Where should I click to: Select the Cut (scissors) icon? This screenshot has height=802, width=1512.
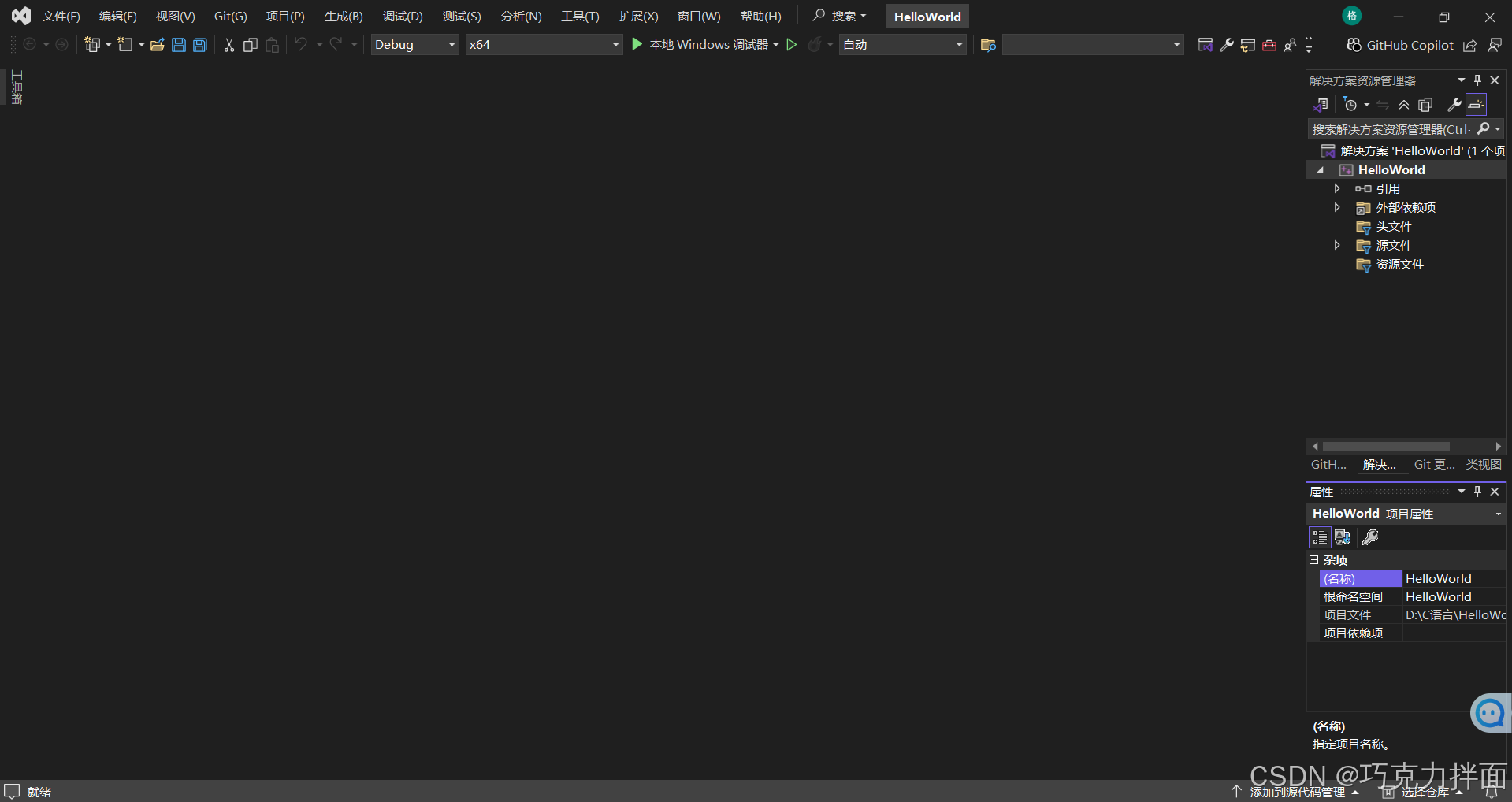(x=228, y=45)
